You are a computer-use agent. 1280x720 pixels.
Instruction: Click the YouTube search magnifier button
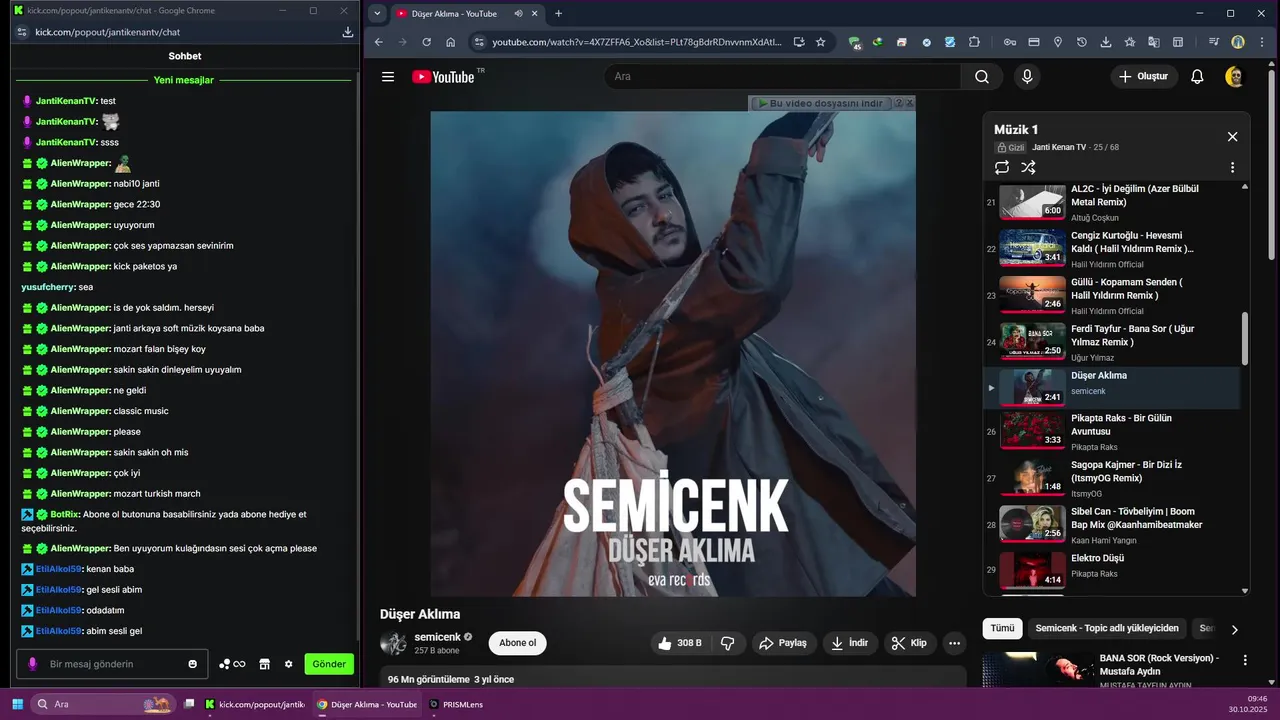982,76
